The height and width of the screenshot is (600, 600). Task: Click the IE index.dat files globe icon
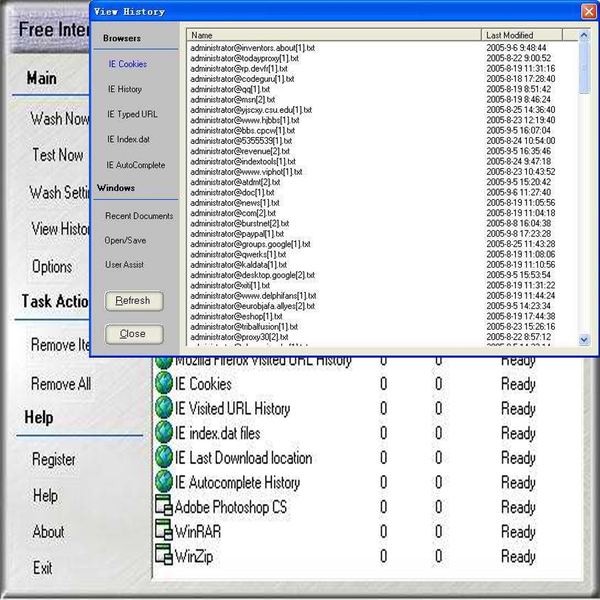pyautogui.click(x=164, y=433)
